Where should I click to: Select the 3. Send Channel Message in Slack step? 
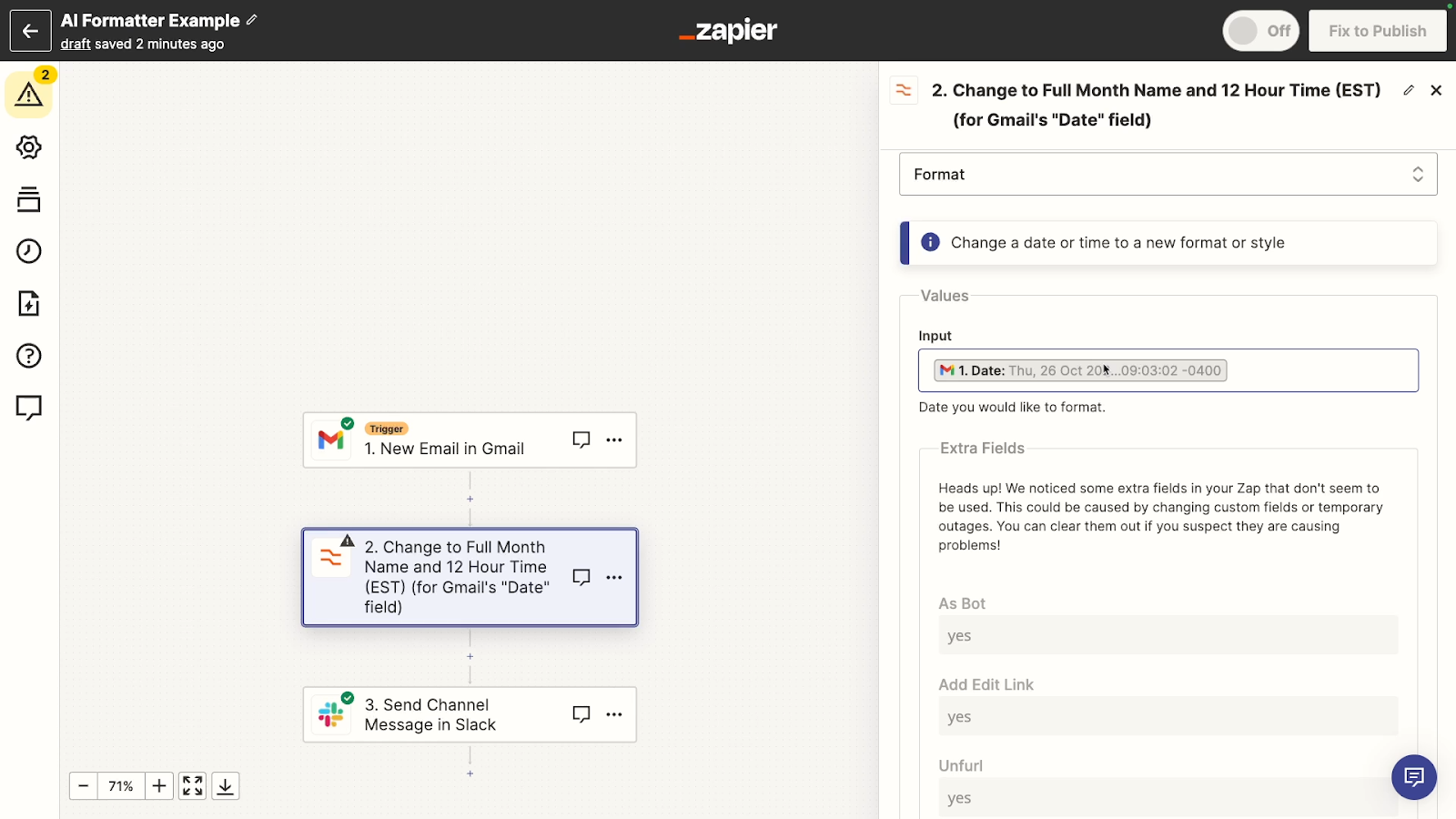click(x=470, y=714)
